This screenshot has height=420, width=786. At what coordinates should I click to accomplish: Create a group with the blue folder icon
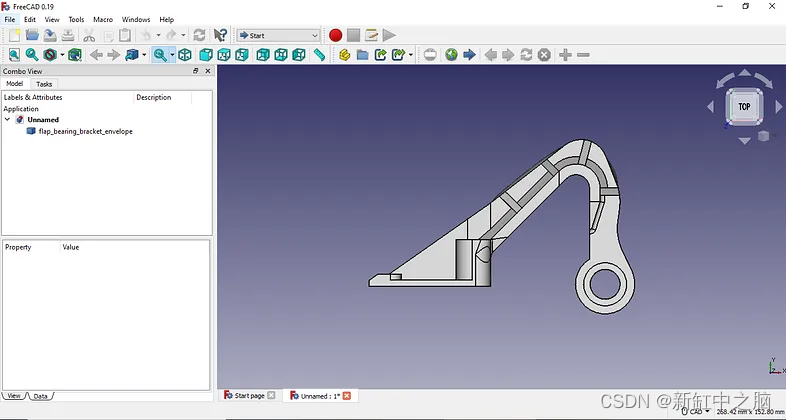362,55
